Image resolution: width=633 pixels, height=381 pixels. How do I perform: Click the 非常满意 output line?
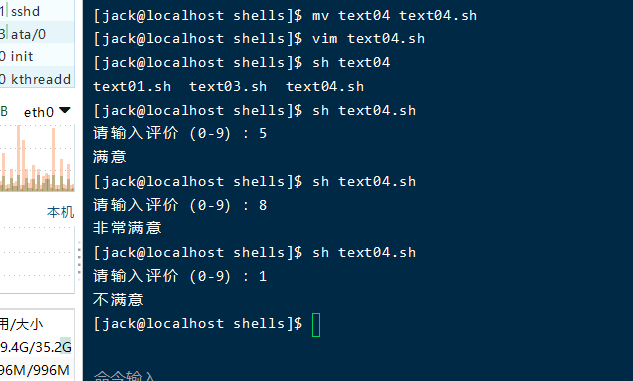point(127,228)
